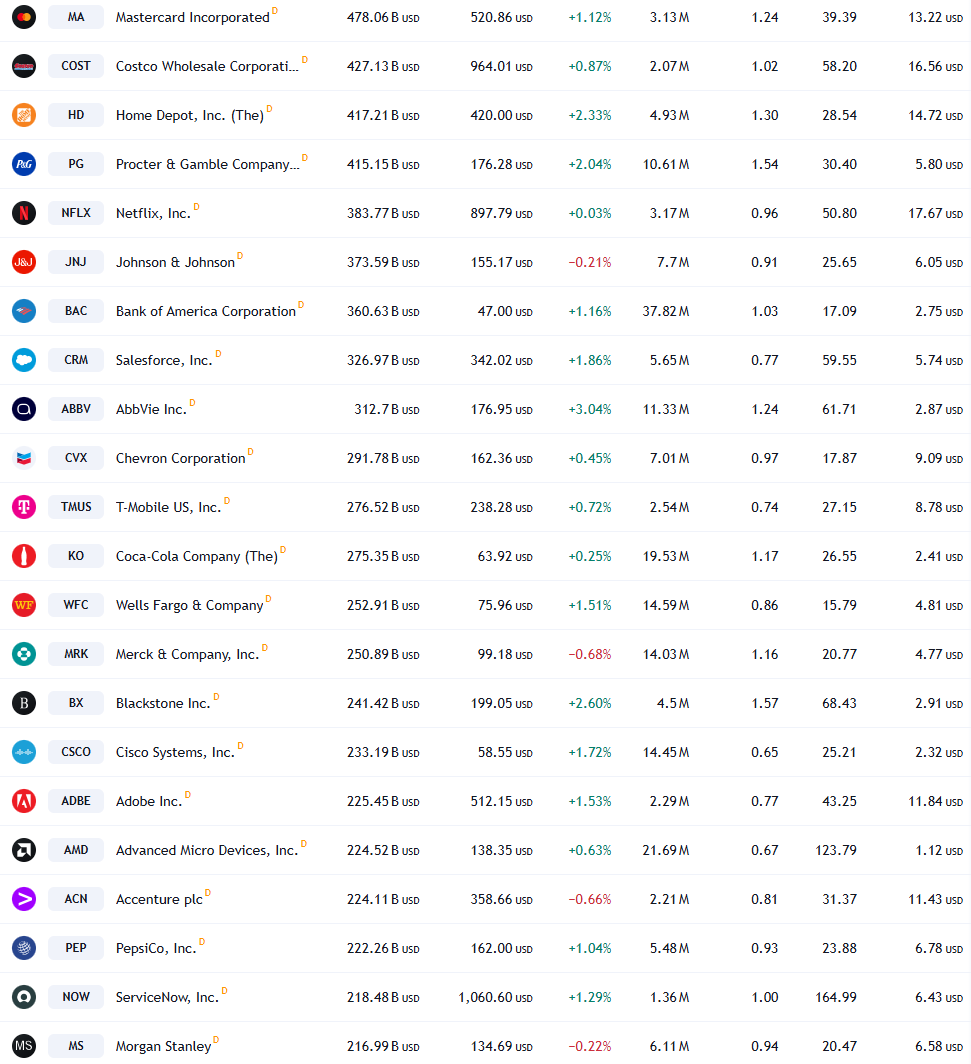Click the Procter & Gamble logo icon
Image resolution: width=971 pixels, height=1064 pixels.
(24, 164)
